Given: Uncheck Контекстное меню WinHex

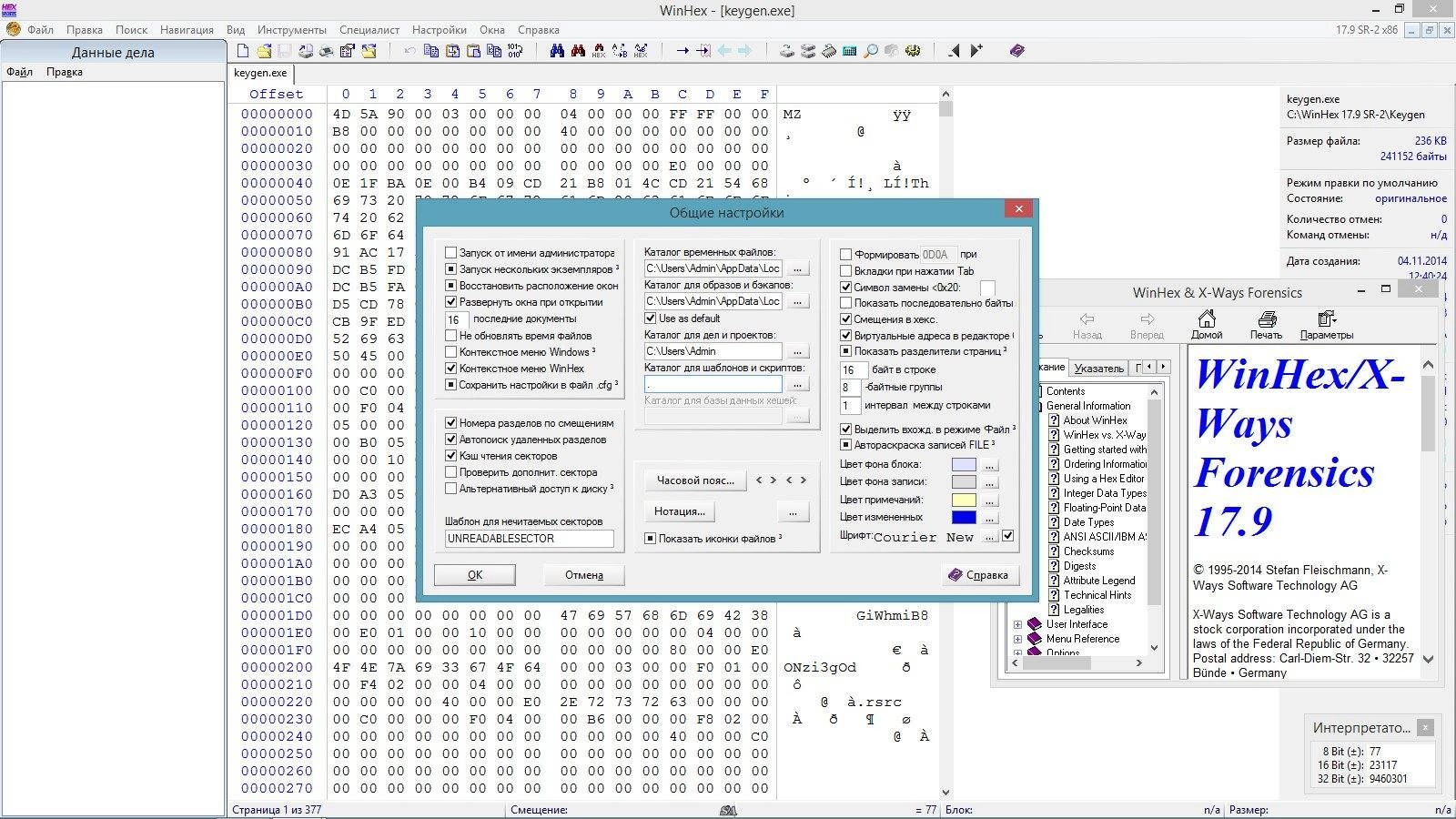Looking at the screenshot, I should click(451, 369).
